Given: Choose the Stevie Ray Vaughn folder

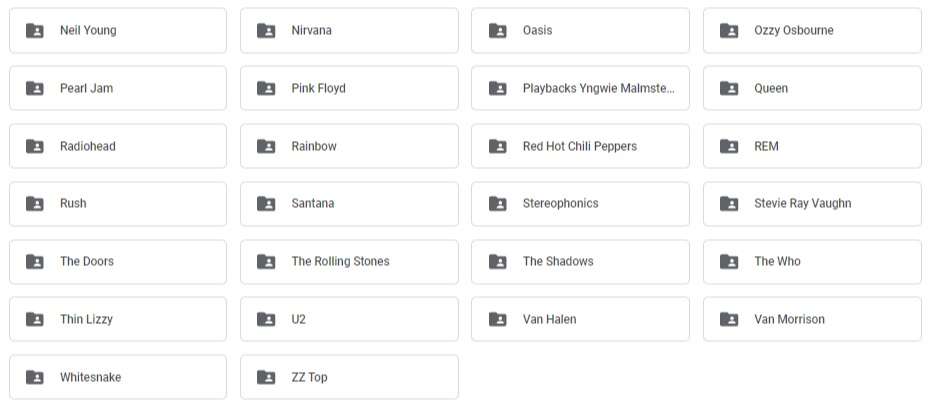Looking at the screenshot, I should click(812, 204).
